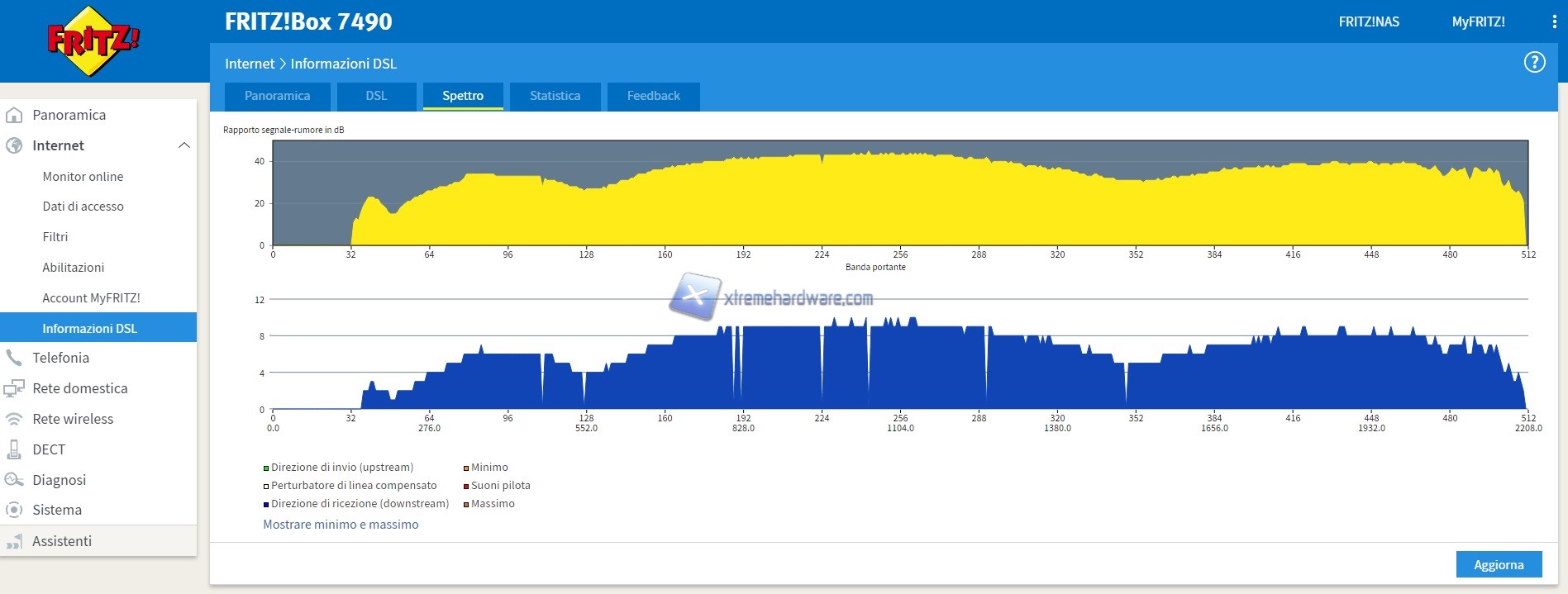Click the FRITZ! logo
Viewport: 1568px width, 594px height.
(x=93, y=40)
